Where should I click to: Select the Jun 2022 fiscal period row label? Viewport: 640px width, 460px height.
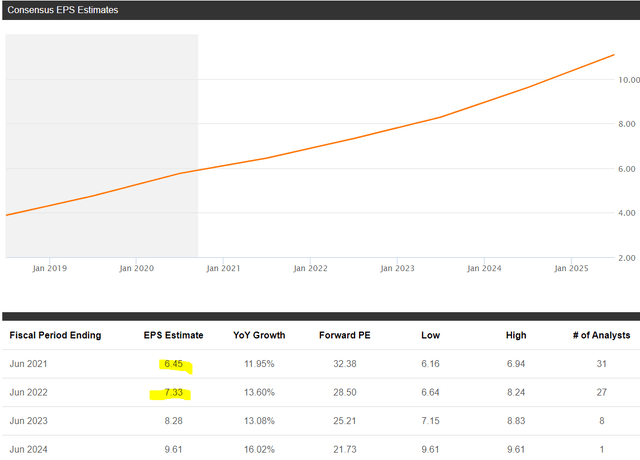(30, 393)
